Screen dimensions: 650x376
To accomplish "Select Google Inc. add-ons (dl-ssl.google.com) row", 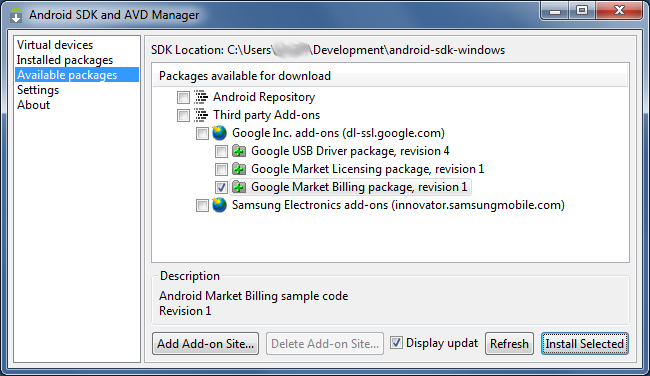I will [x=338, y=133].
